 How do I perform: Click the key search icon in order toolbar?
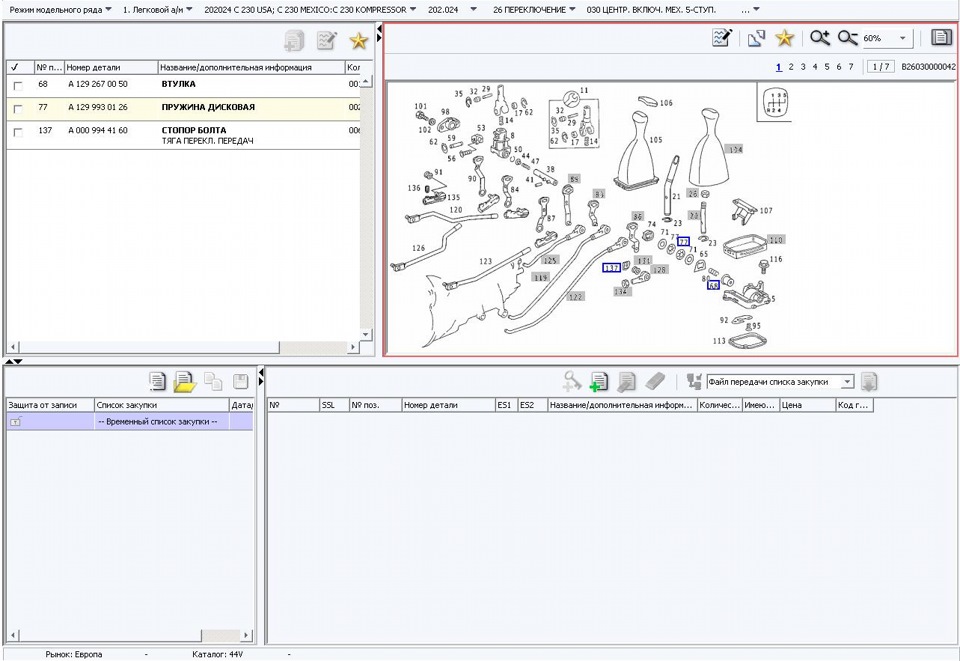(571, 381)
